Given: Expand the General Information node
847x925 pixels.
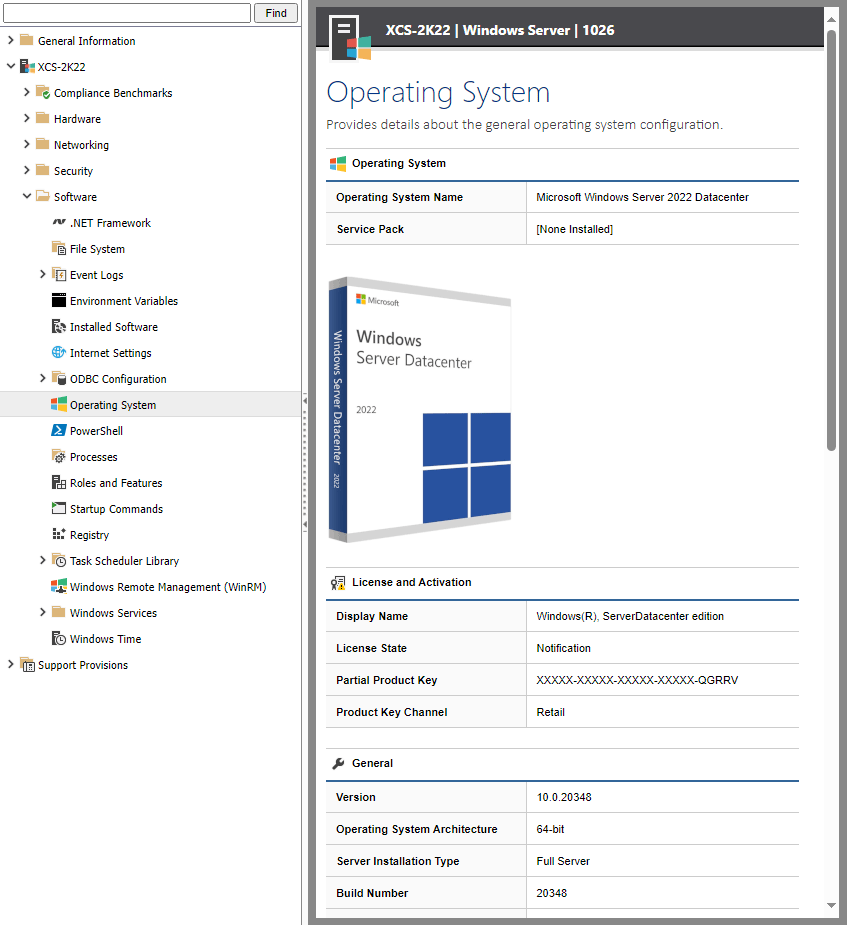Looking at the screenshot, I should [11, 40].
